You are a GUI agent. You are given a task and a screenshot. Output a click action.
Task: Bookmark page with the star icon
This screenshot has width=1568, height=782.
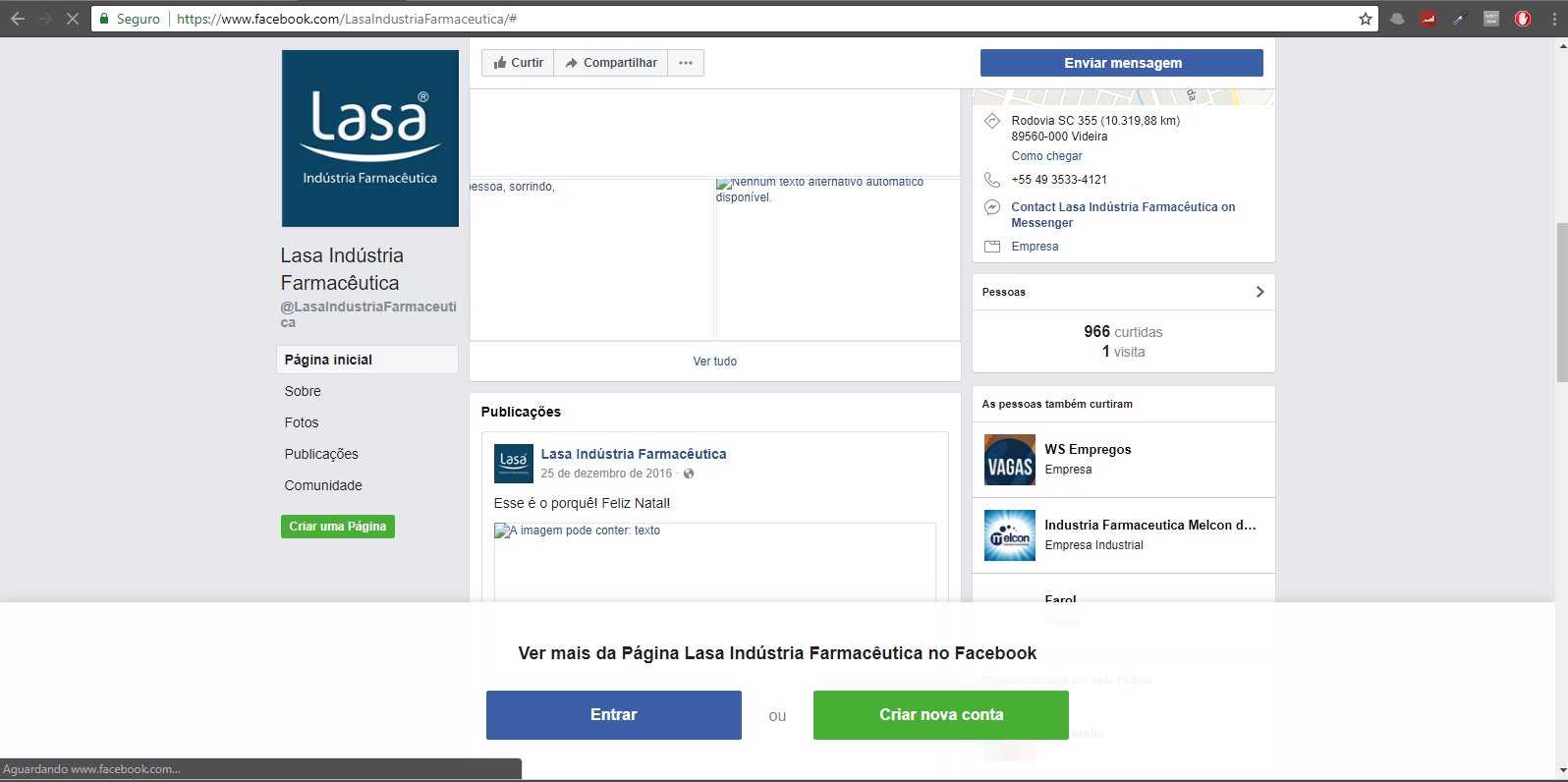coord(1366,19)
